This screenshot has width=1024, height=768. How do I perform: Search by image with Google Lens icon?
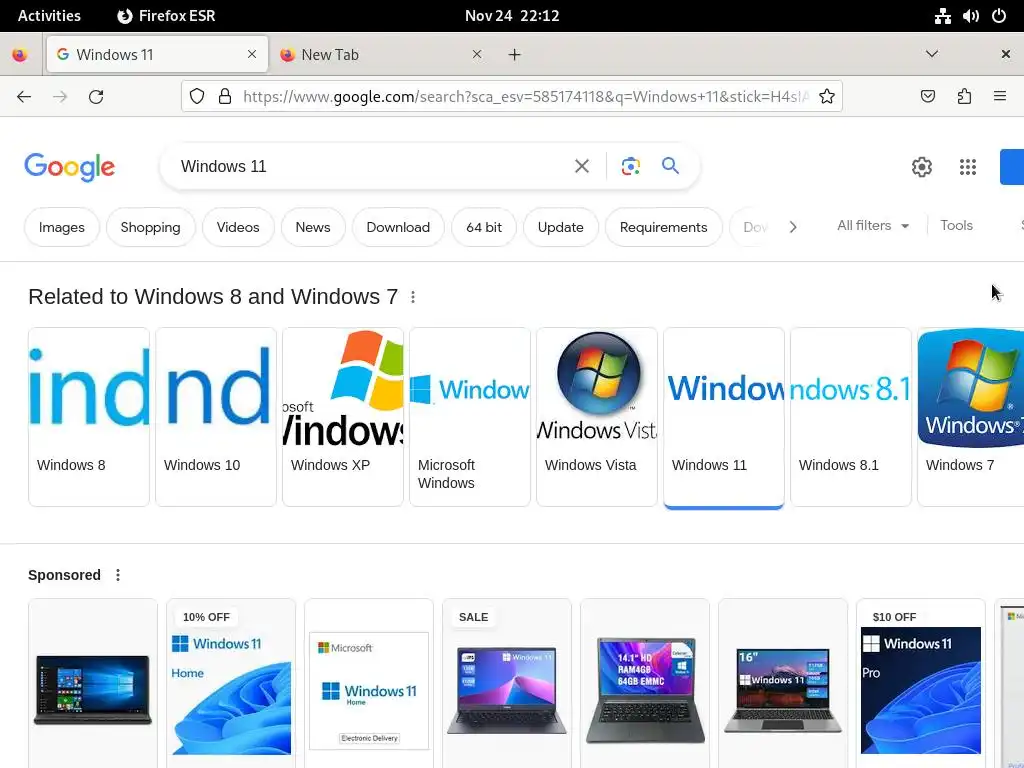coord(630,167)
